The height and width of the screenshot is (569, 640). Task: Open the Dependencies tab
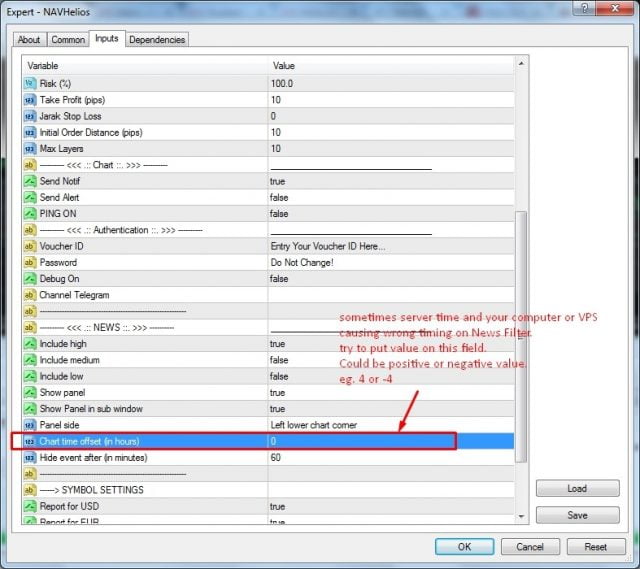click(x=157, y=40)
